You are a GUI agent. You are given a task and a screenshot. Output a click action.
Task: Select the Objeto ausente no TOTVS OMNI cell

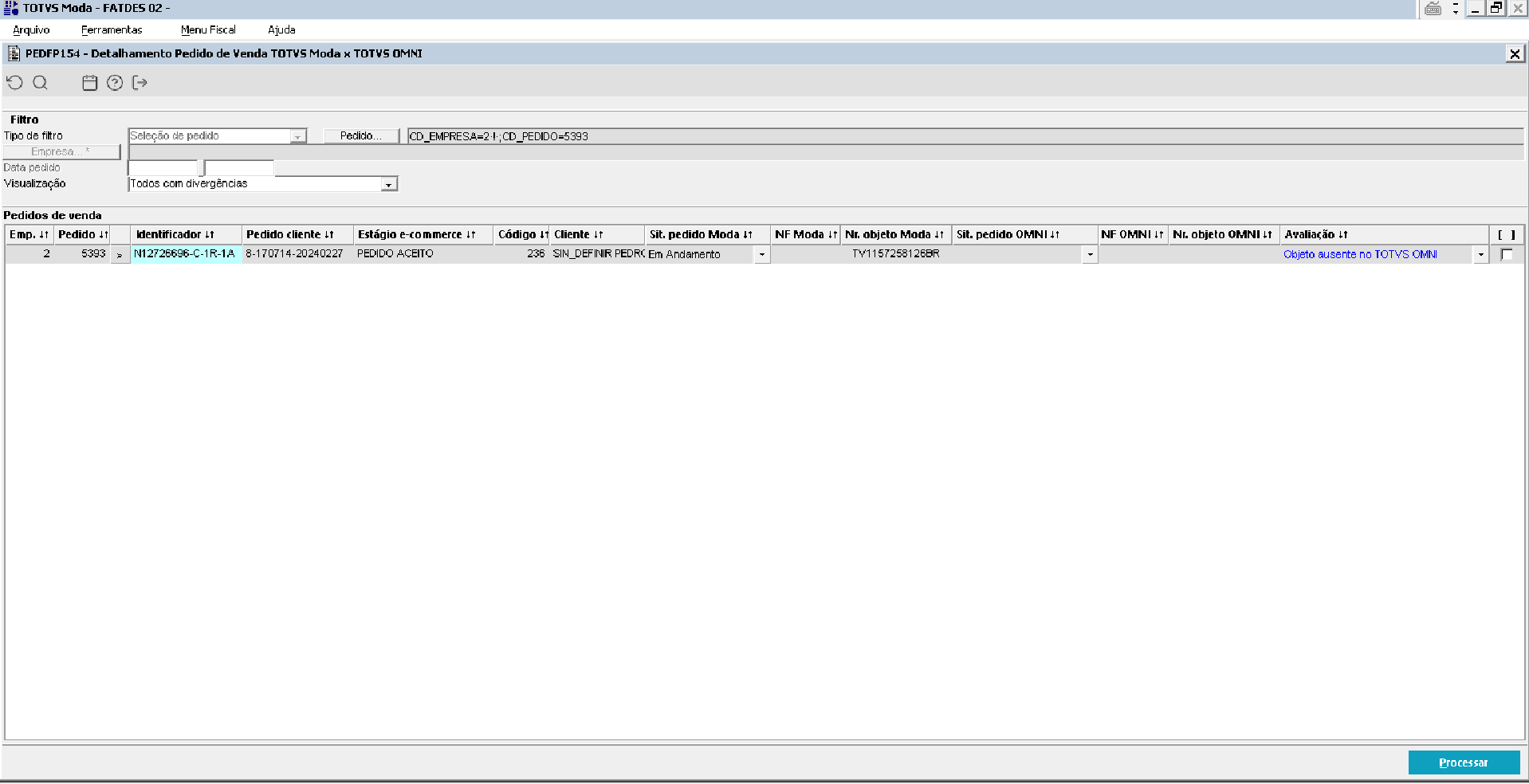(1377, 254)
